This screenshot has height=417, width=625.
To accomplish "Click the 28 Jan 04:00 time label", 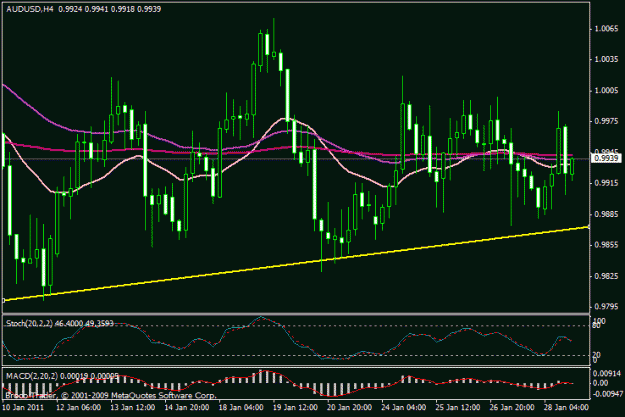I will [x=566, y=407].
